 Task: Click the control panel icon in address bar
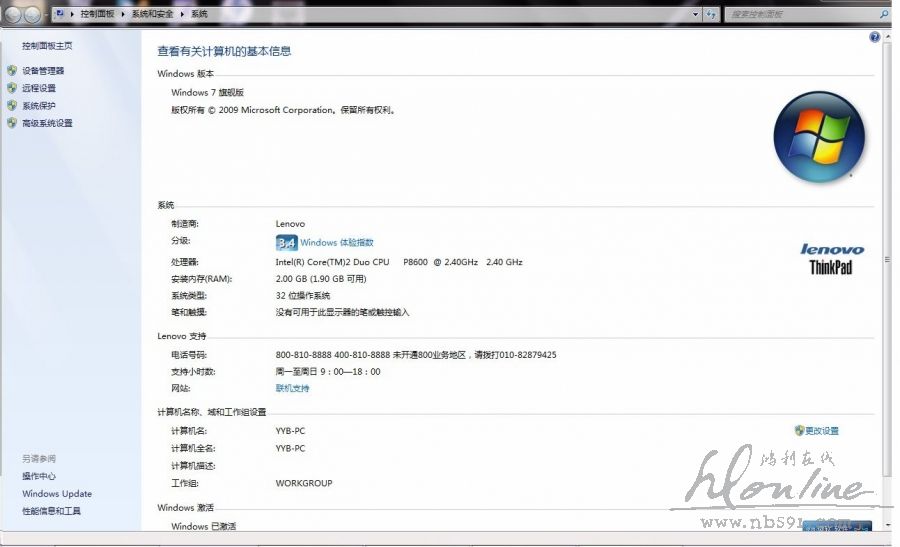click(60, 14)
